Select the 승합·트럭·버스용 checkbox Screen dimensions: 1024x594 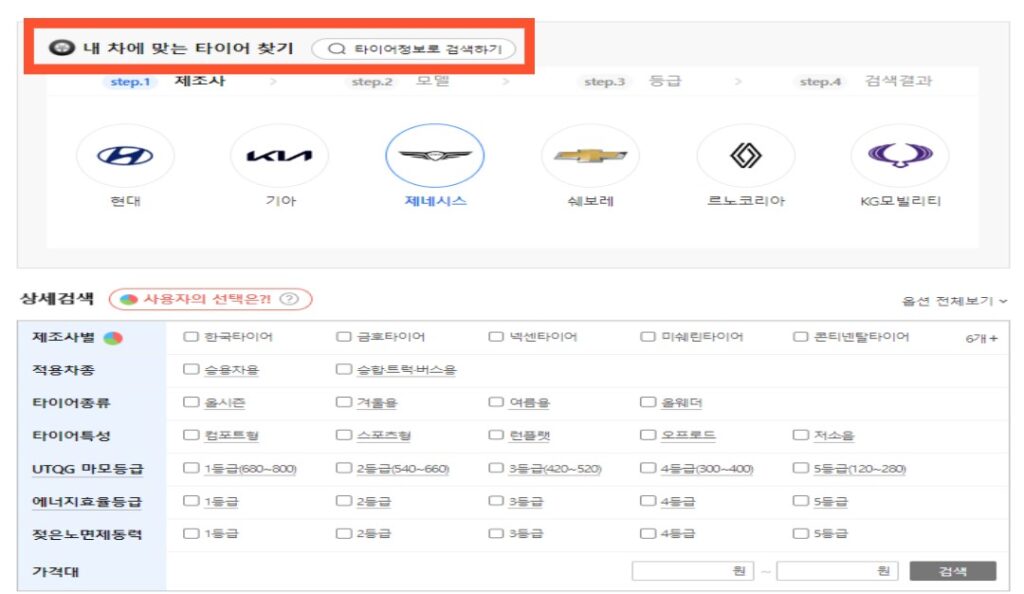[x=344, y=369]
